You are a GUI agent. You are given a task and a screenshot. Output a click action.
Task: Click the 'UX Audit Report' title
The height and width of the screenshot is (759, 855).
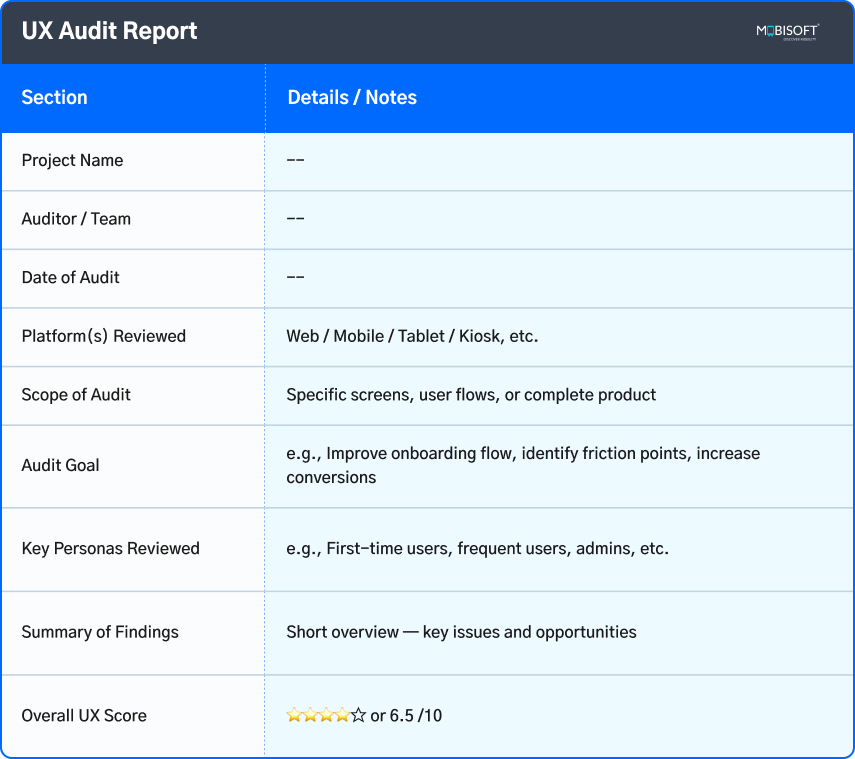110,31
